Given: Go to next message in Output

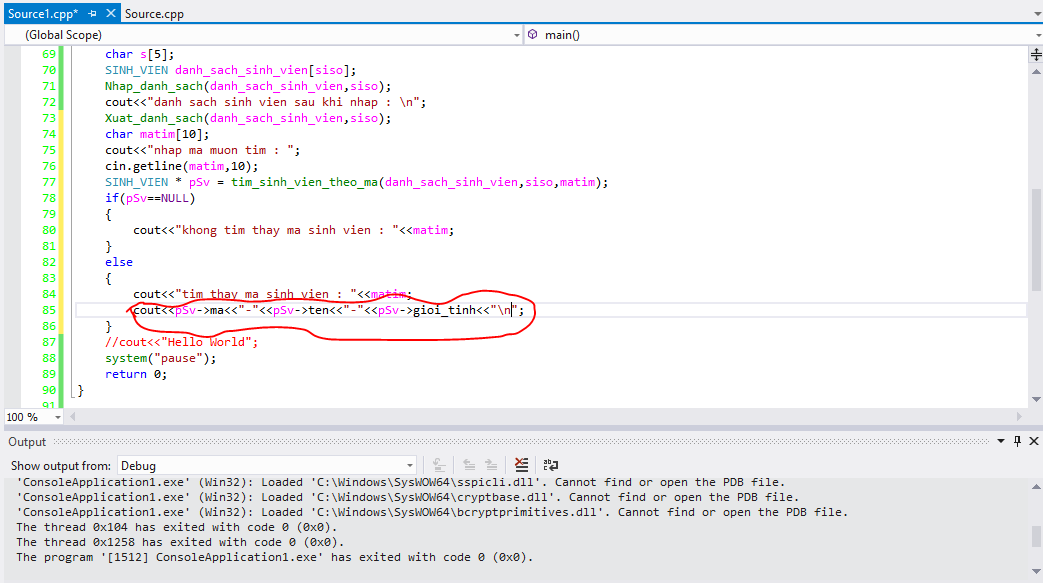Looking at the screenshot, I should click(491, 465).
